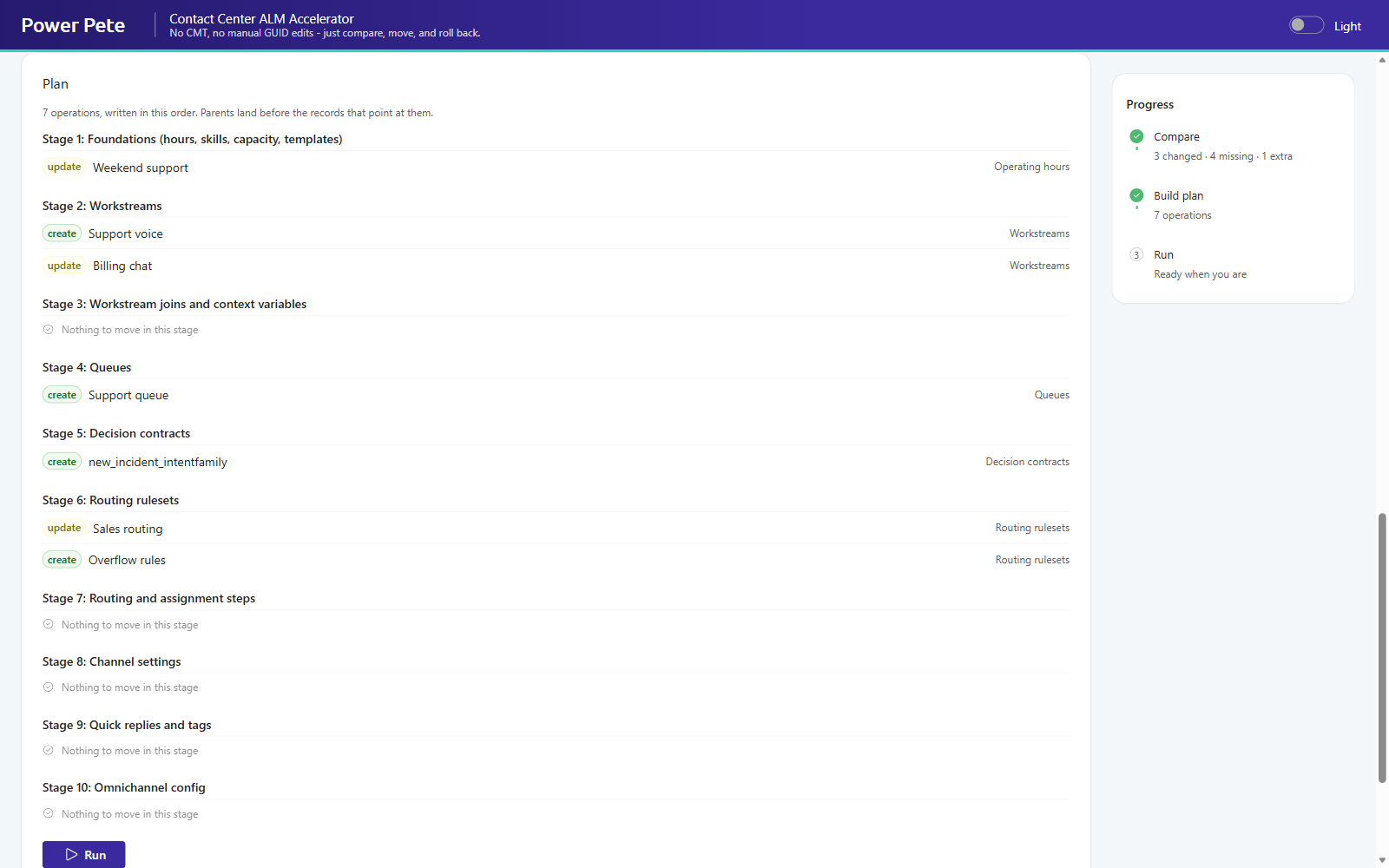The image size is (1389, 868).
Task: Click the Stage 3 nothing-to-move check icon
Action: (x=49, y=330)
